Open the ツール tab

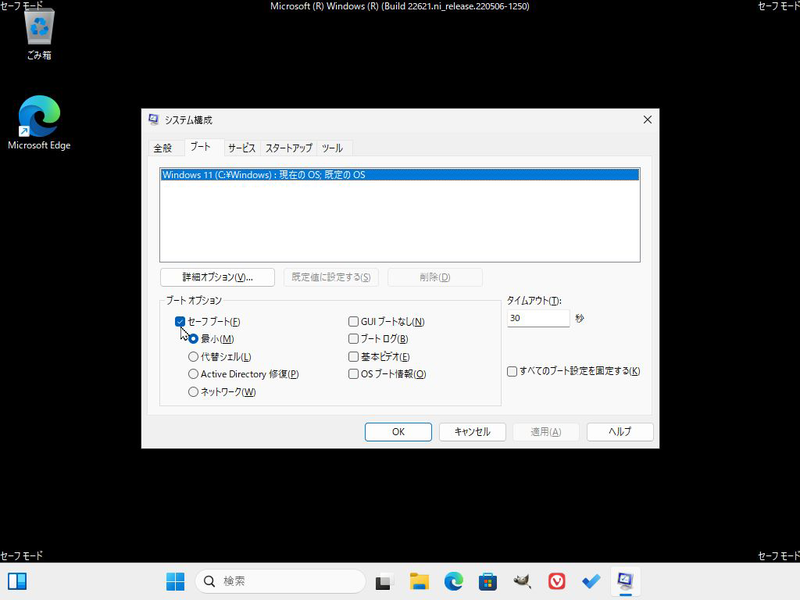(332, 148)
